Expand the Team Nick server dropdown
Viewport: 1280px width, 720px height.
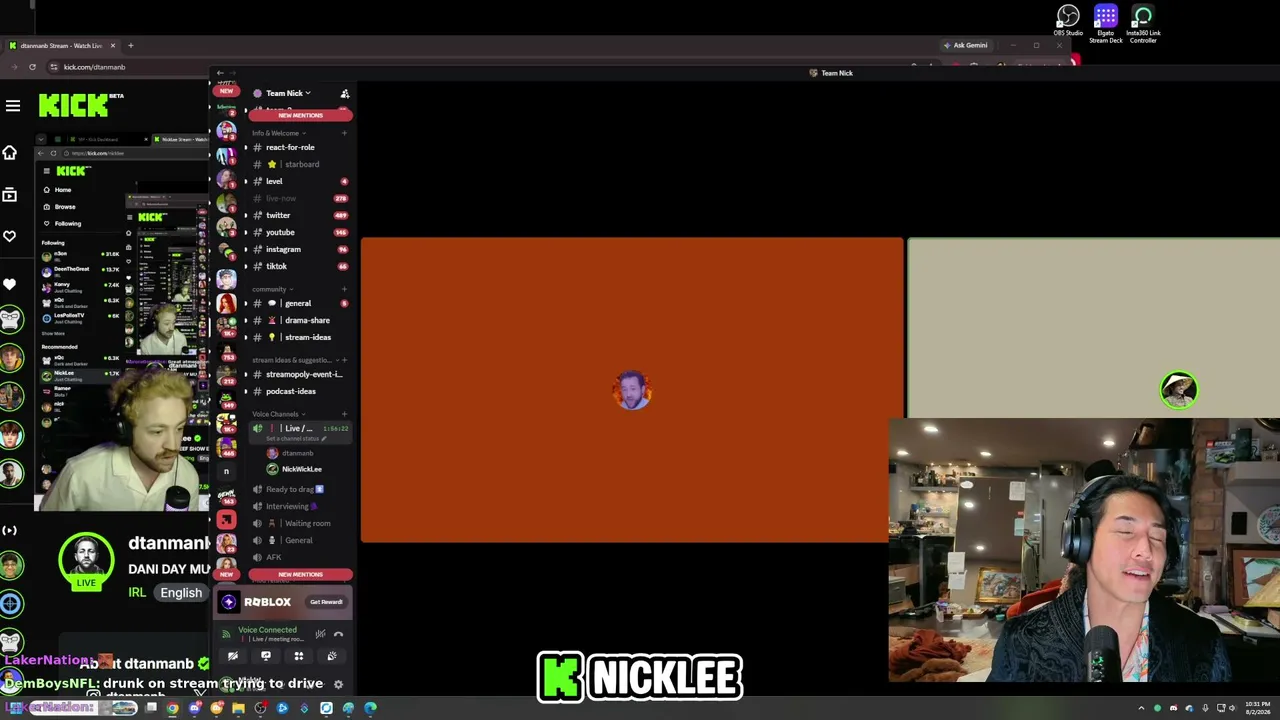288,93
